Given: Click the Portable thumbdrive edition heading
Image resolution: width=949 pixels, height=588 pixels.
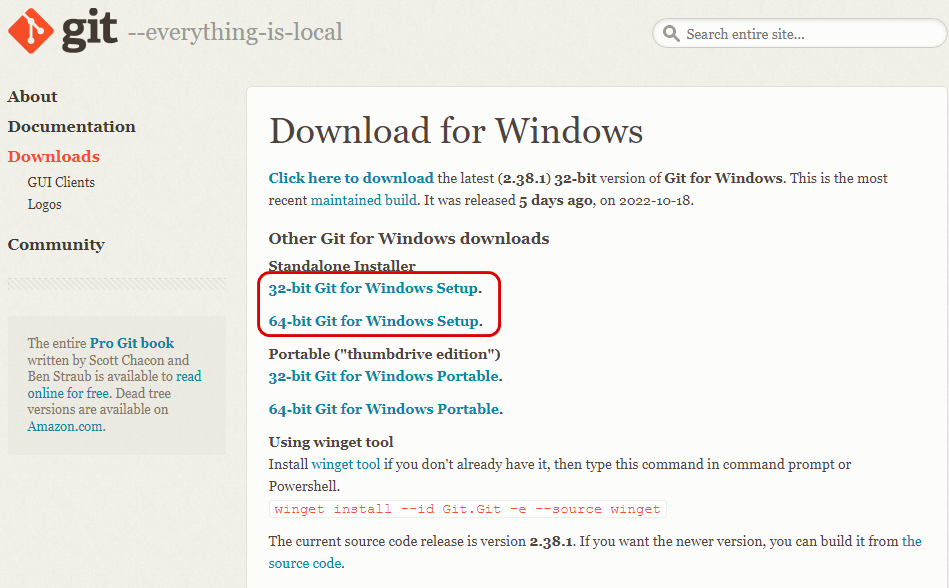Looking at the screenshot, I should coord(384,354).
